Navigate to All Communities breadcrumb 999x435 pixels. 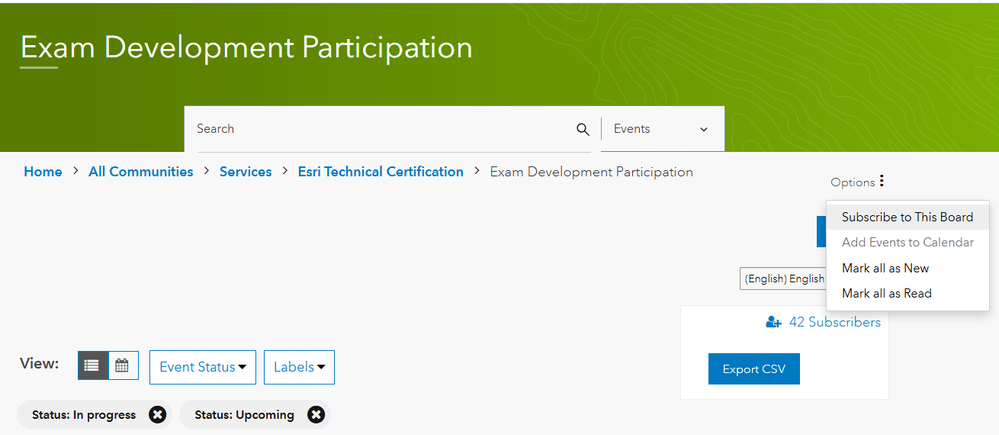tap(141, 172)
